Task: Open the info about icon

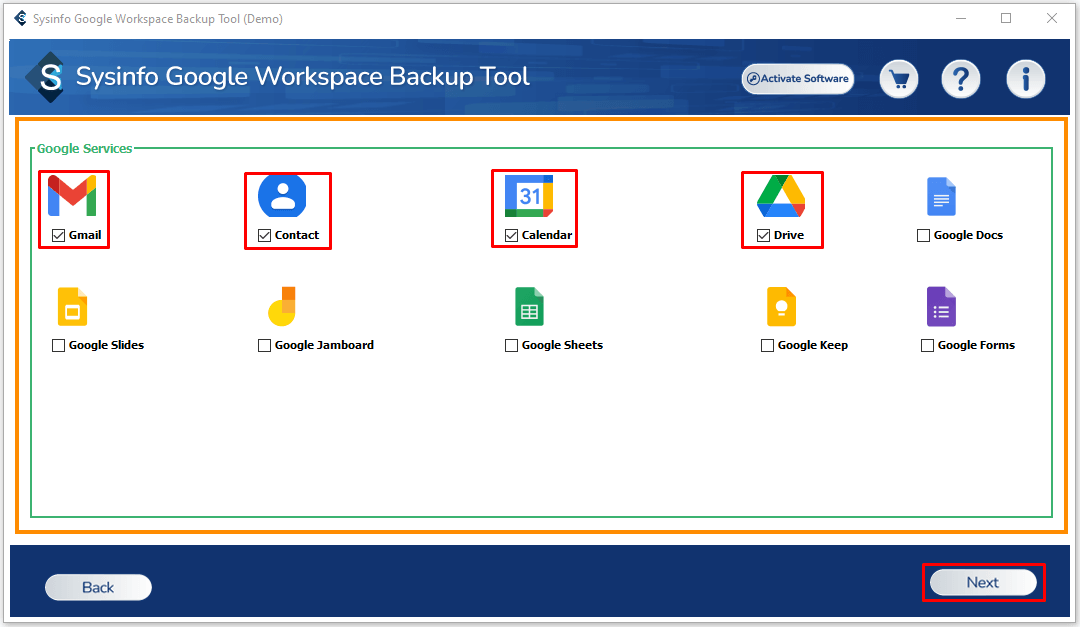Action: tap(1026, 79)
